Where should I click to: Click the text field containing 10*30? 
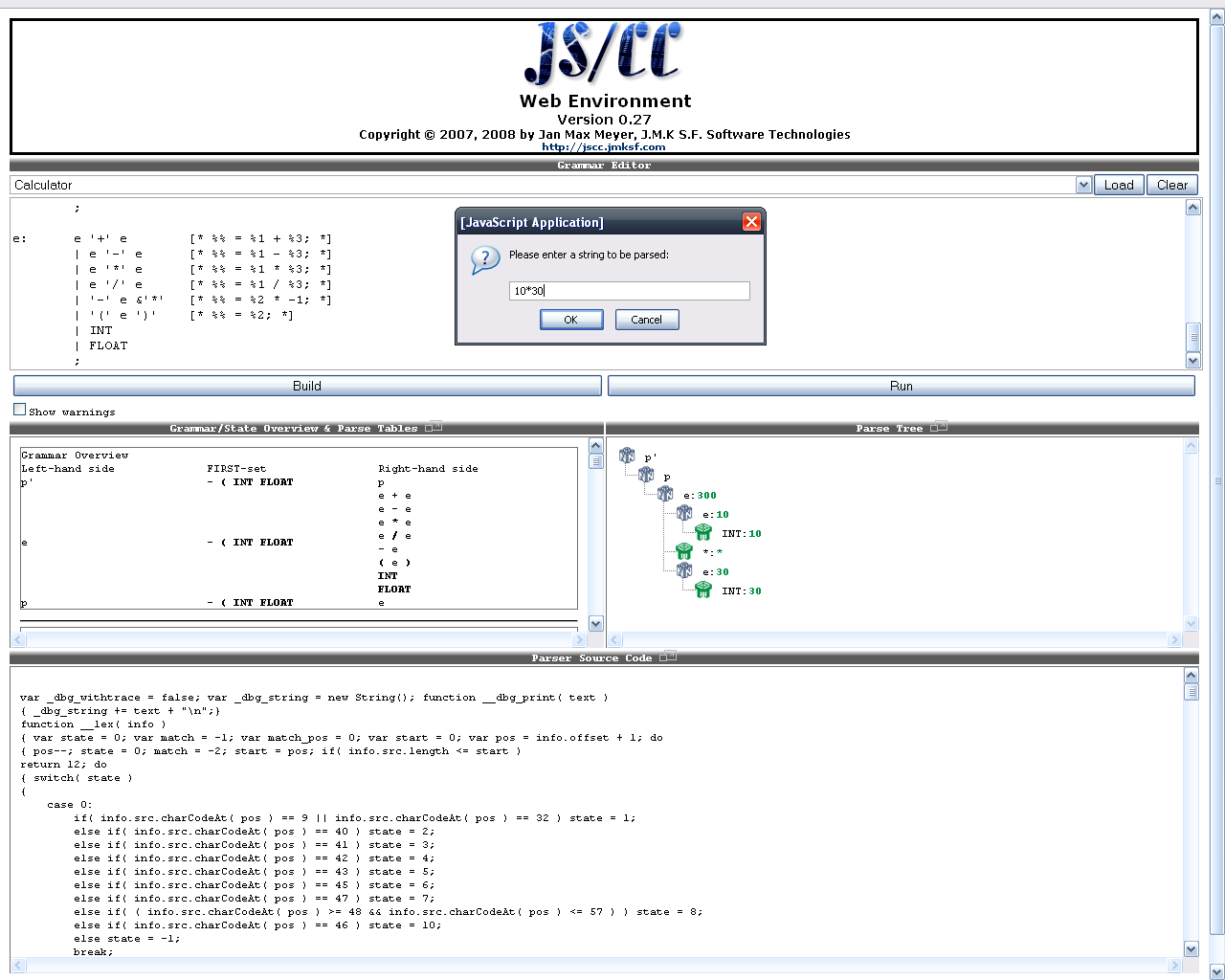tap(629, 290)
